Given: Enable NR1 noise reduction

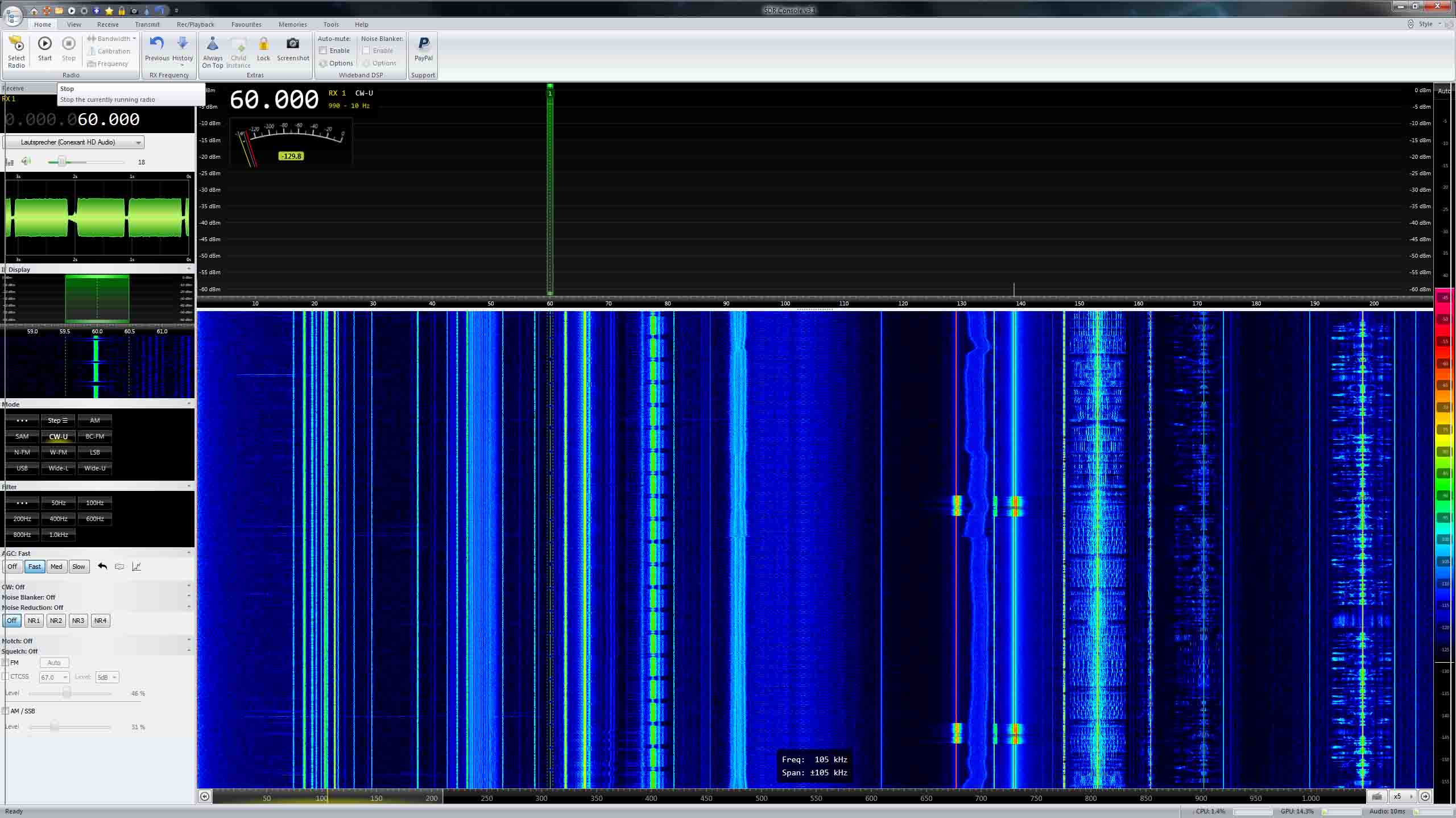Looking at the screenshot, I should (x=34, y=621).
